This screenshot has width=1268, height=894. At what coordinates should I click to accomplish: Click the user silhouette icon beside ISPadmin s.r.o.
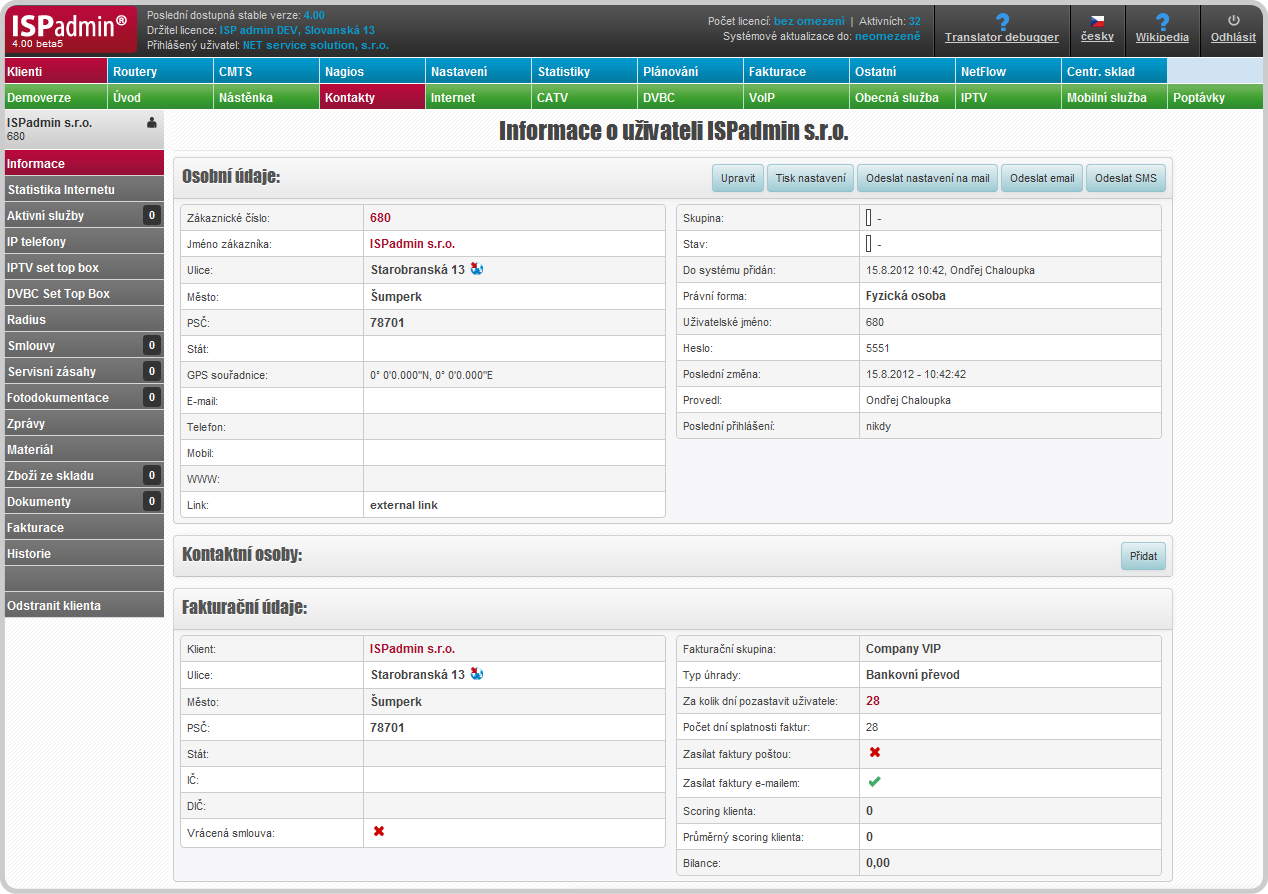tap(151, 122)
